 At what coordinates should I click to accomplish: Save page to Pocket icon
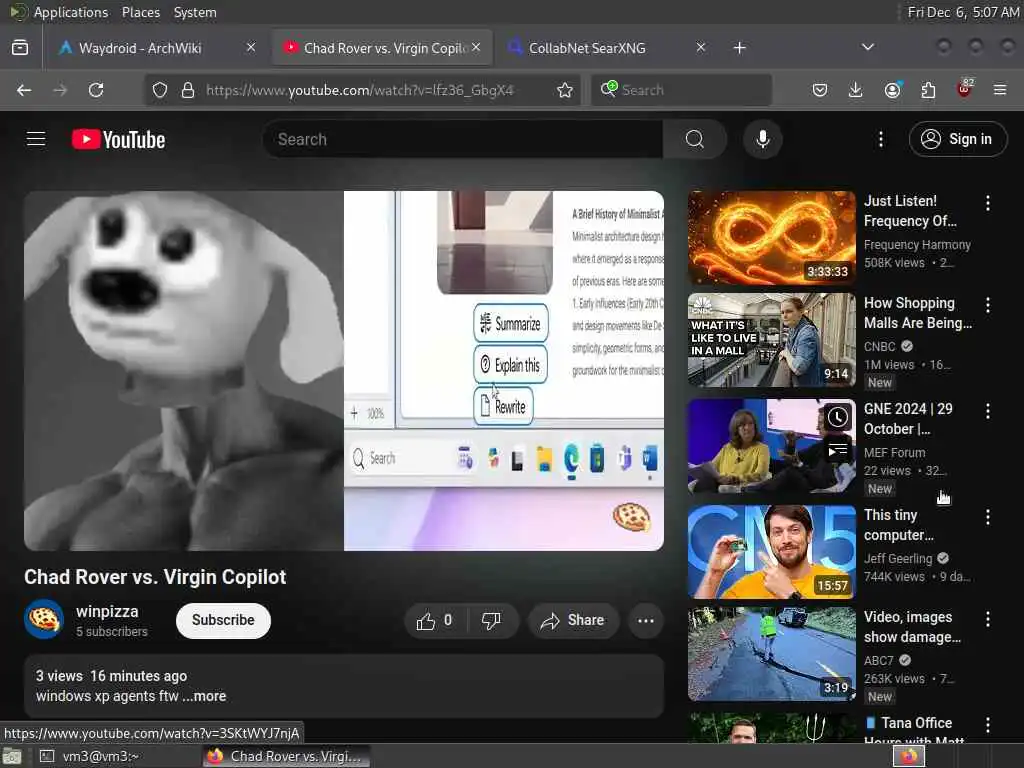[820, 90]
